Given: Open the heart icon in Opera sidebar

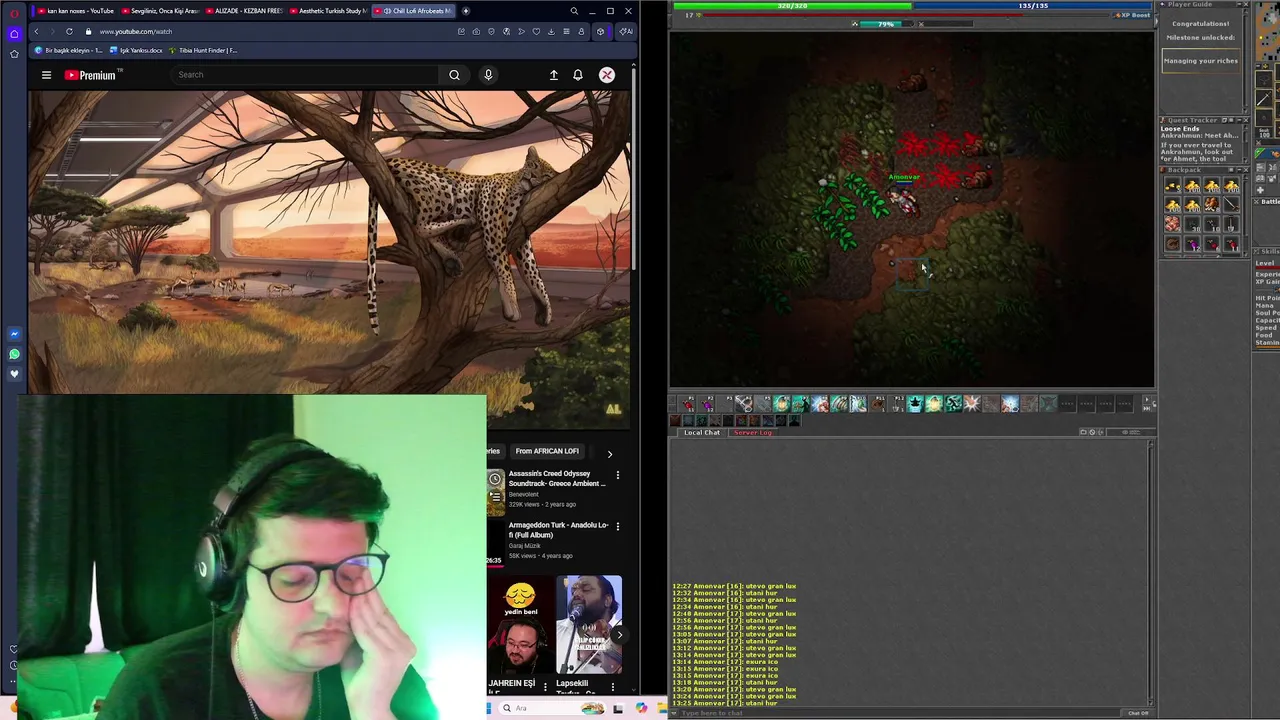Looking at the screenshot, I should [x=14, y=374].
